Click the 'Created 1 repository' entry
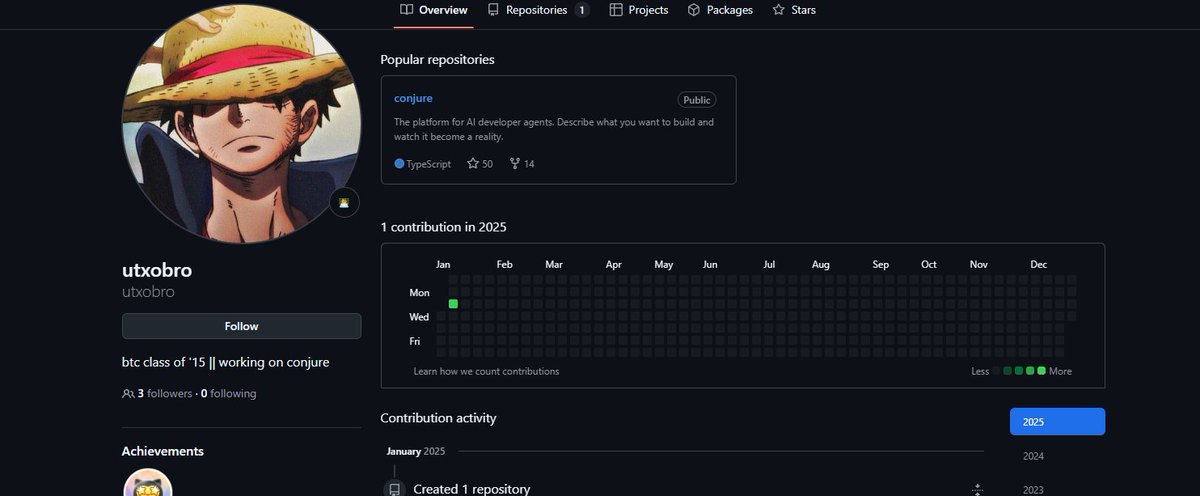 point(471,489)
